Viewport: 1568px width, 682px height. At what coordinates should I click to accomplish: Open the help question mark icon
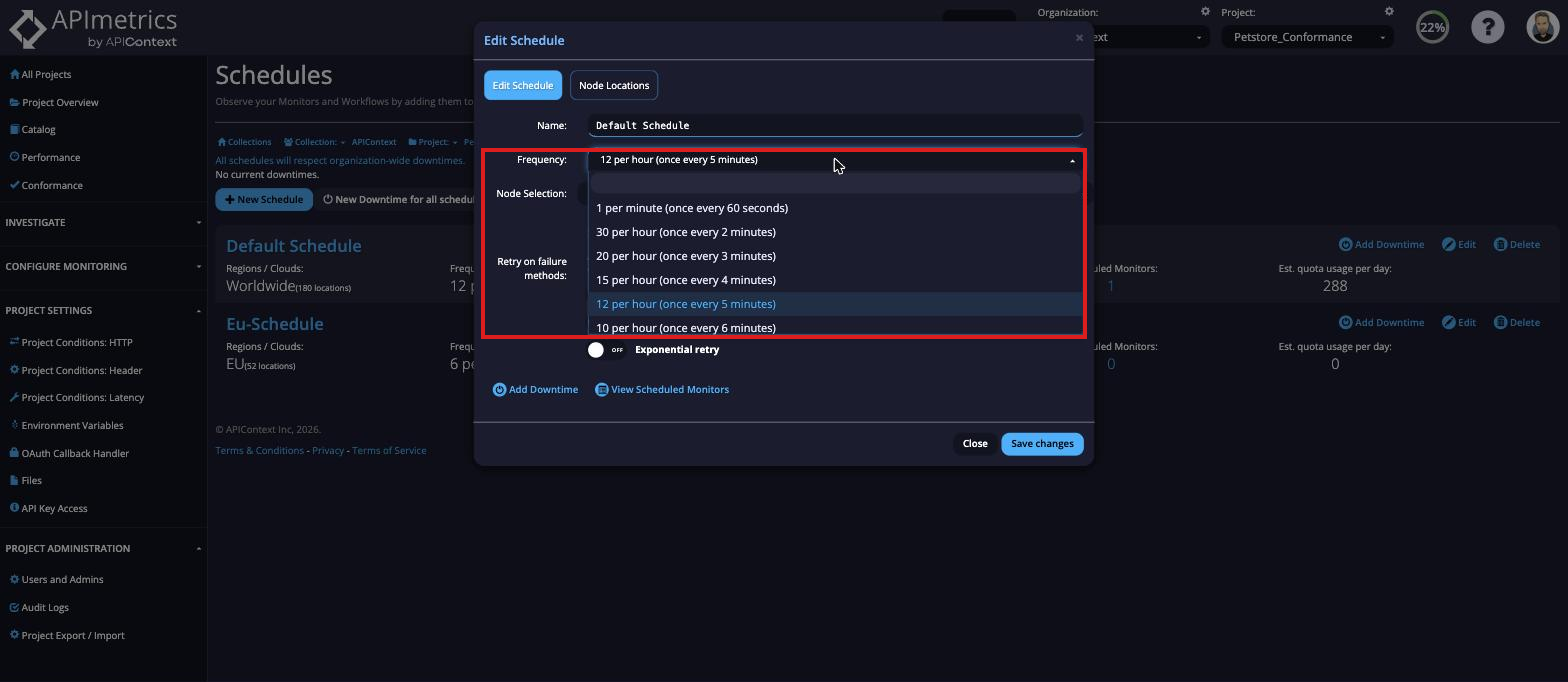[1487, 27]
